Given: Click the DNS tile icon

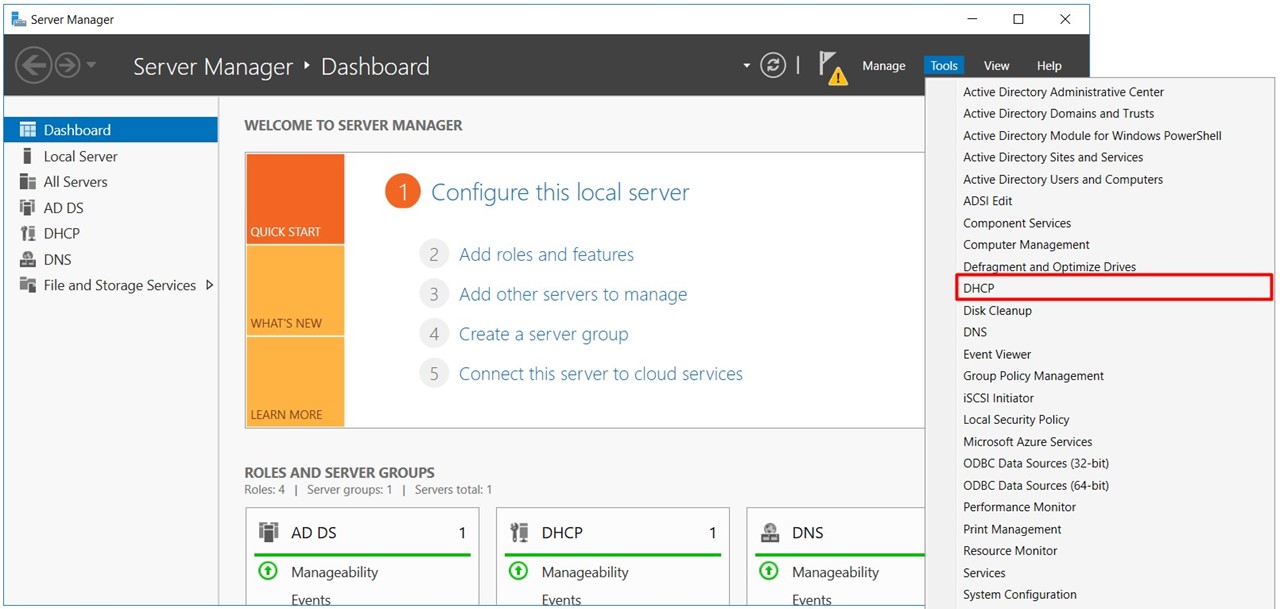Looking at the screenshot, I should (x=769, y=532).
